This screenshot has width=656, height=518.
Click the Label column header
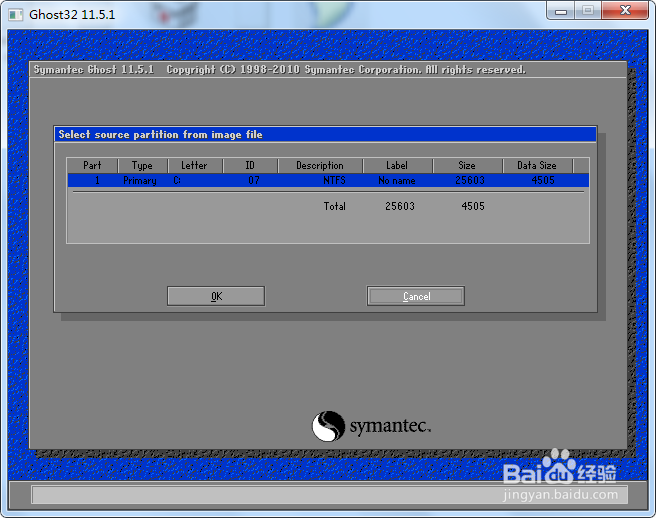click(x=397, y=165)
